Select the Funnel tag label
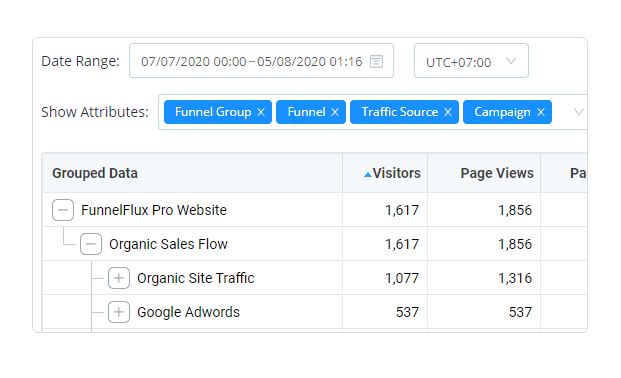 307,112
